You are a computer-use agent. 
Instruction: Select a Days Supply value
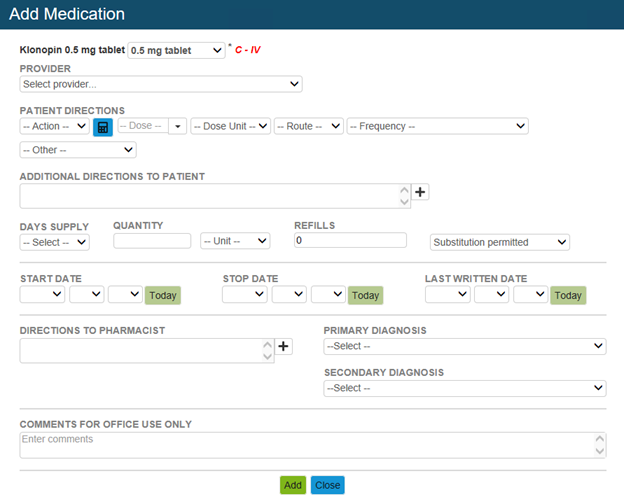coord(54,242)
